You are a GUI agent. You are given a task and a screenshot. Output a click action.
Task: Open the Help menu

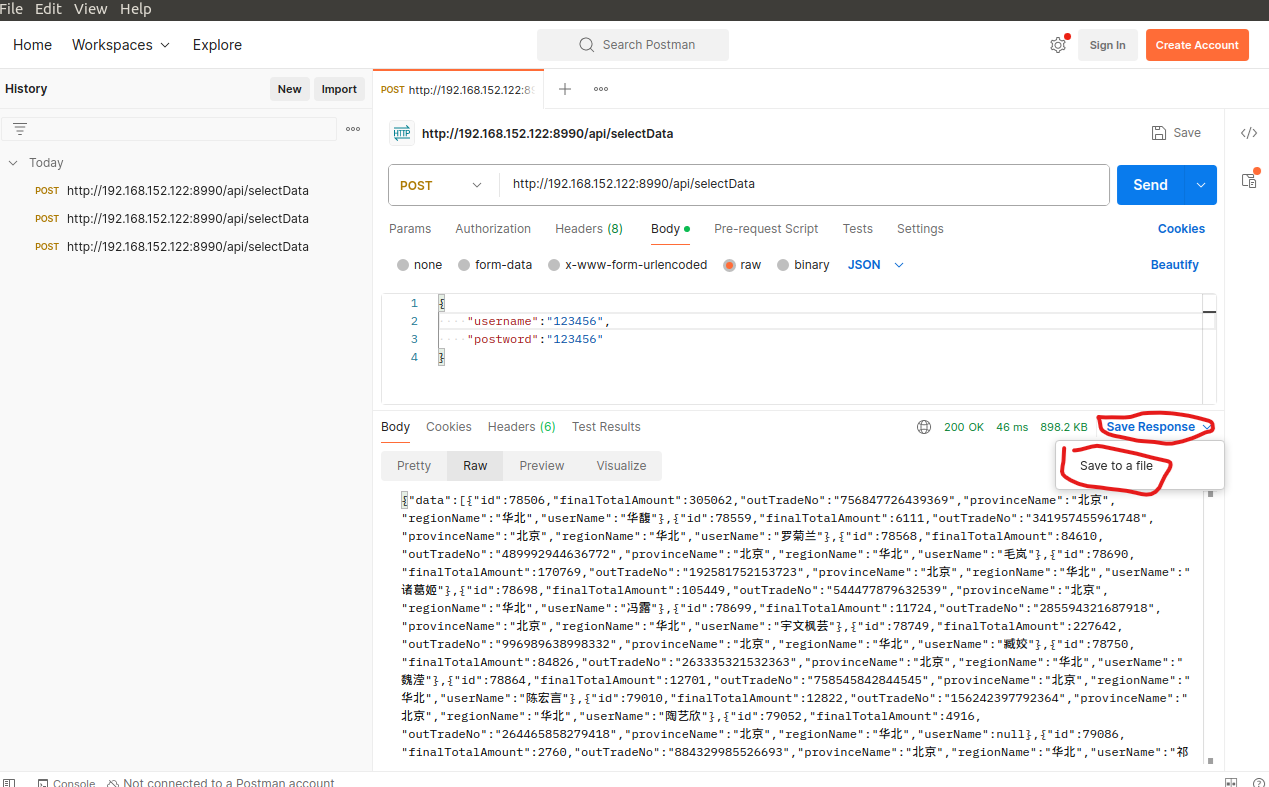click(136, 9)
